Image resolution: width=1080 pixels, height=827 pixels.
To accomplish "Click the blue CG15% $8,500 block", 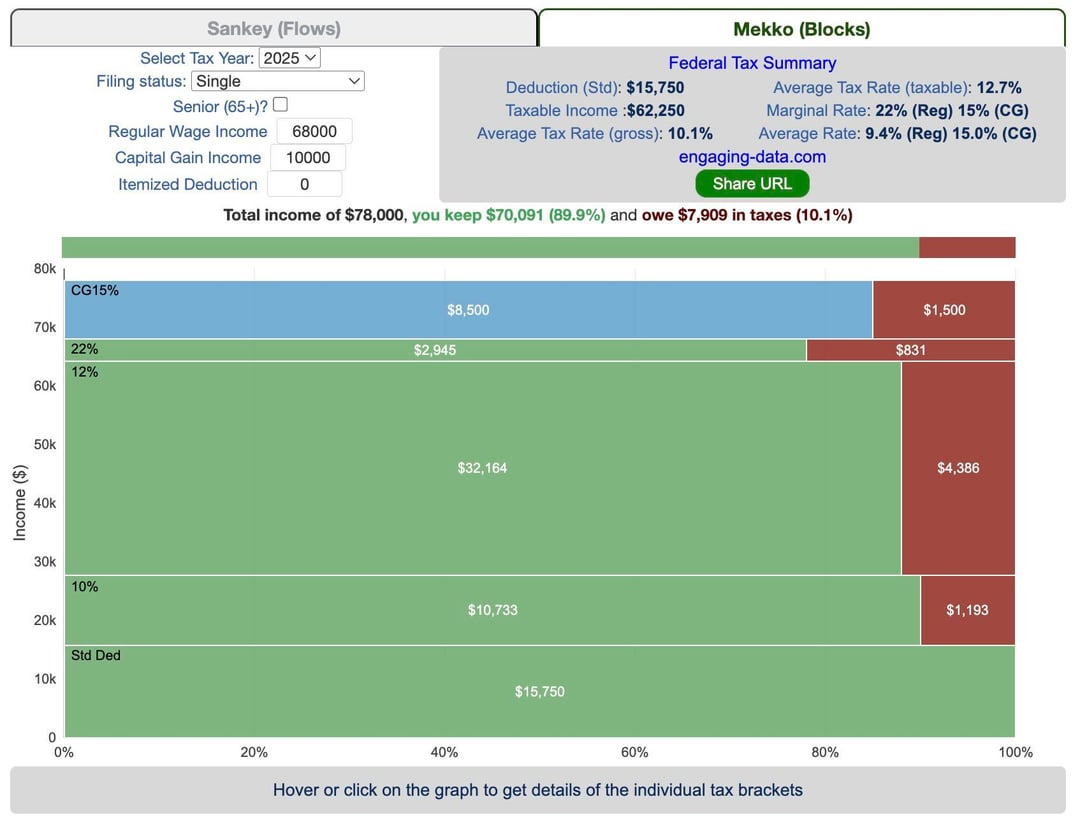I will point(468,310).
